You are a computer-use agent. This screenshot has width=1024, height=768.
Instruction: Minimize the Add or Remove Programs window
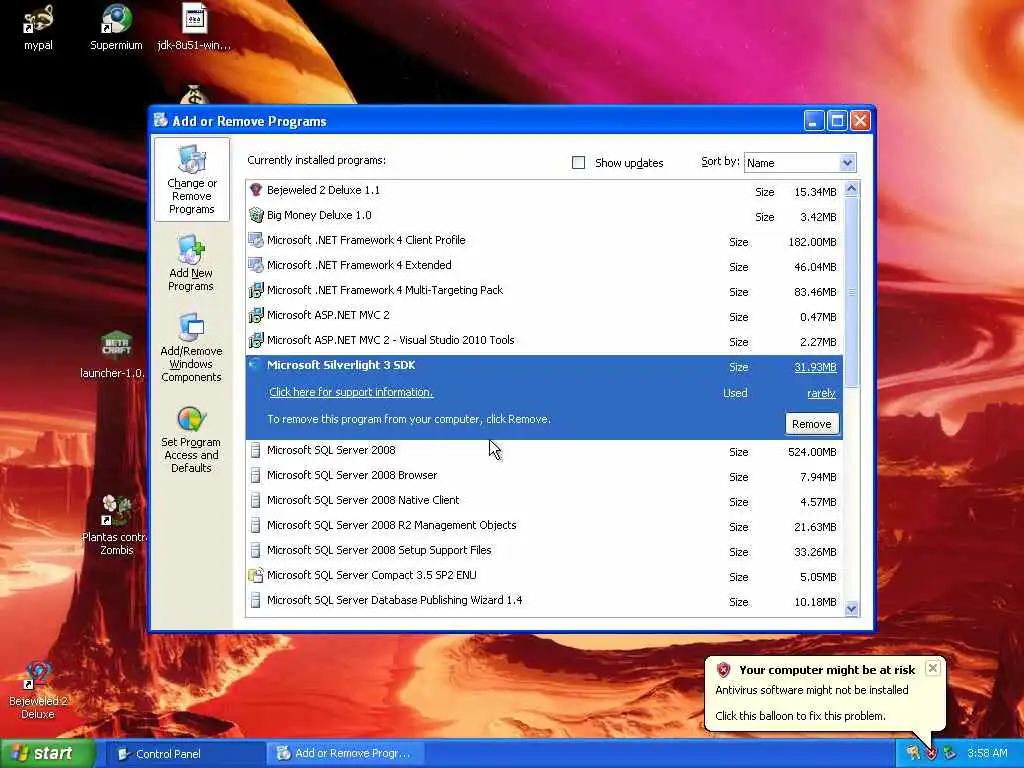pos(814,121)
